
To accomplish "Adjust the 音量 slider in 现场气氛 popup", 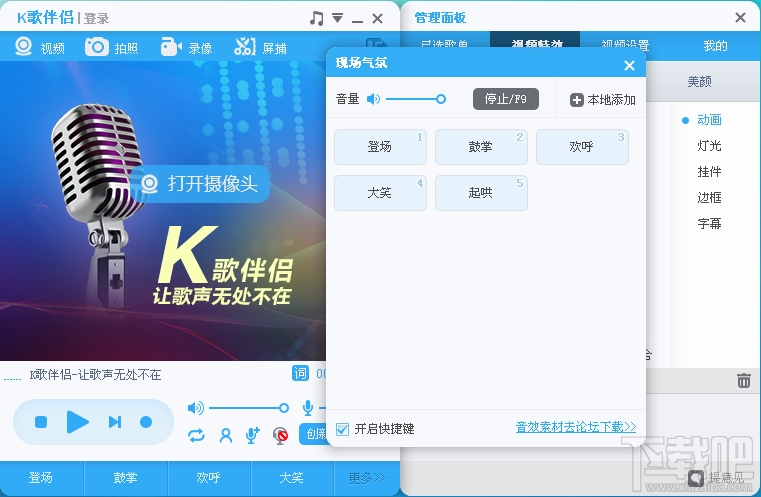I will coord(416,99).
